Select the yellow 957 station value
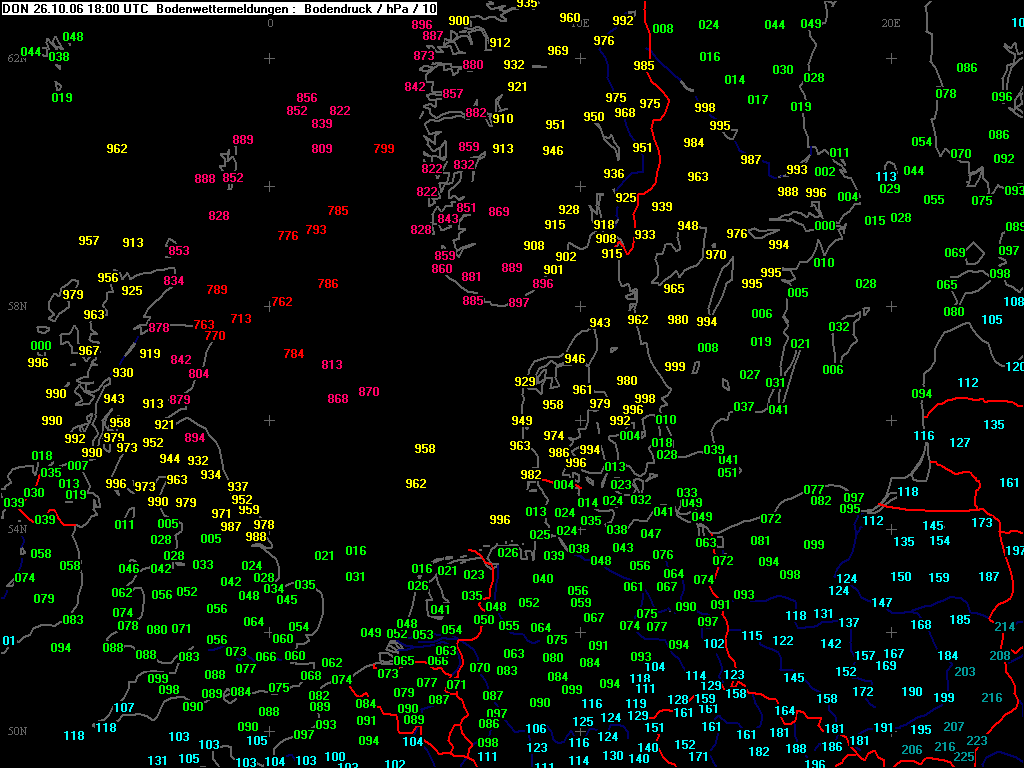 (x=89, y=240)
